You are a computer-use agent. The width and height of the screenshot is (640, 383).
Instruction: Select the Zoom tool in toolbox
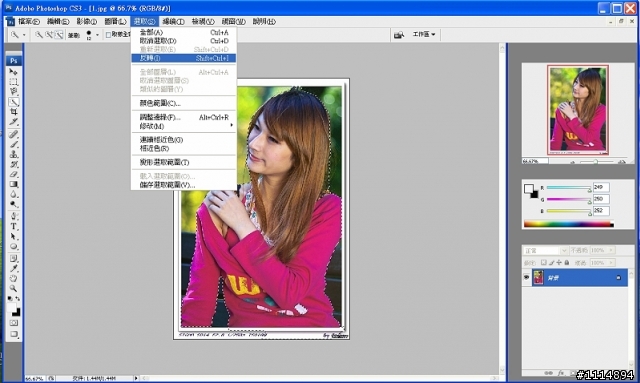click(13, 288)
